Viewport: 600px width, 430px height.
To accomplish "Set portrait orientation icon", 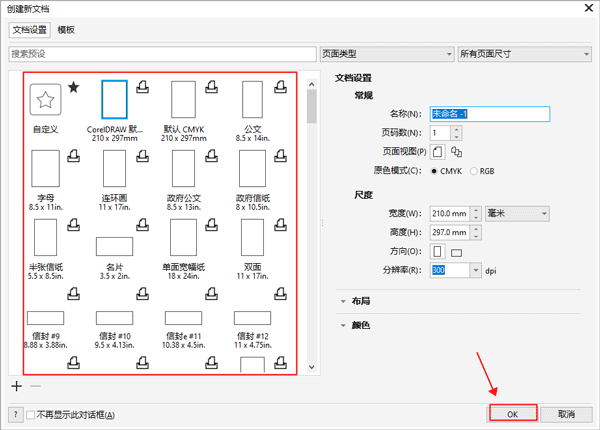I will [437, 251].
